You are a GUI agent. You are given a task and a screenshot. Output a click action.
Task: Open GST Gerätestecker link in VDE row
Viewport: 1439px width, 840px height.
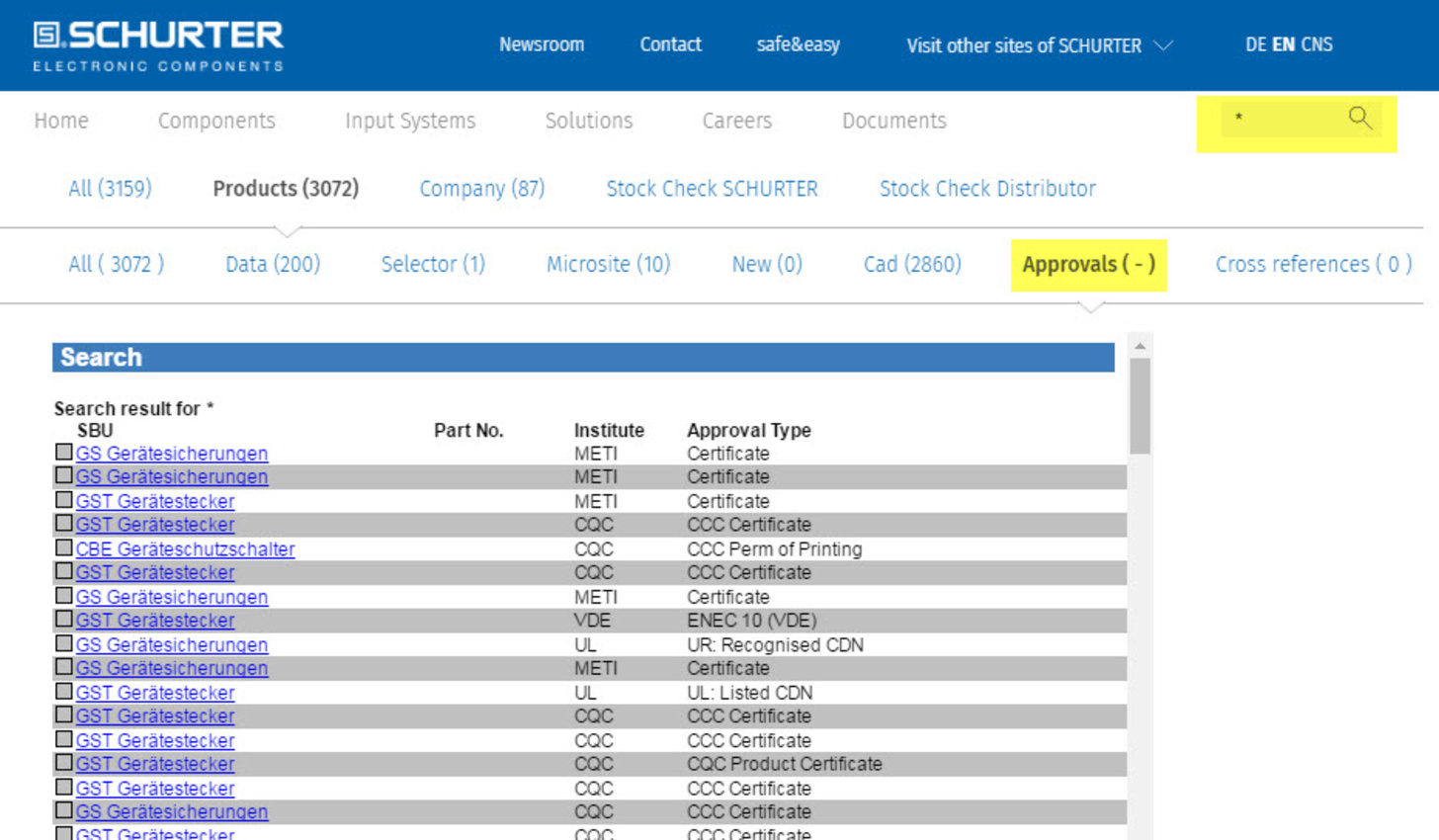155,621
